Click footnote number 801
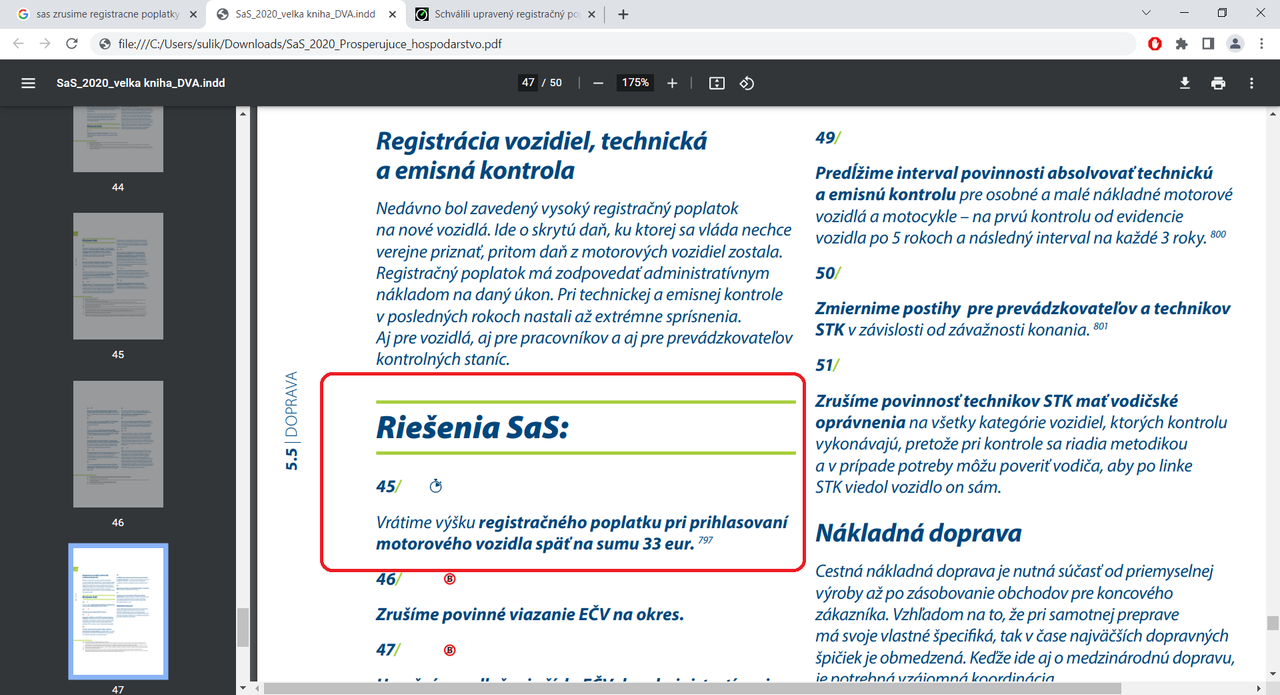 (x=1101, y=325)
